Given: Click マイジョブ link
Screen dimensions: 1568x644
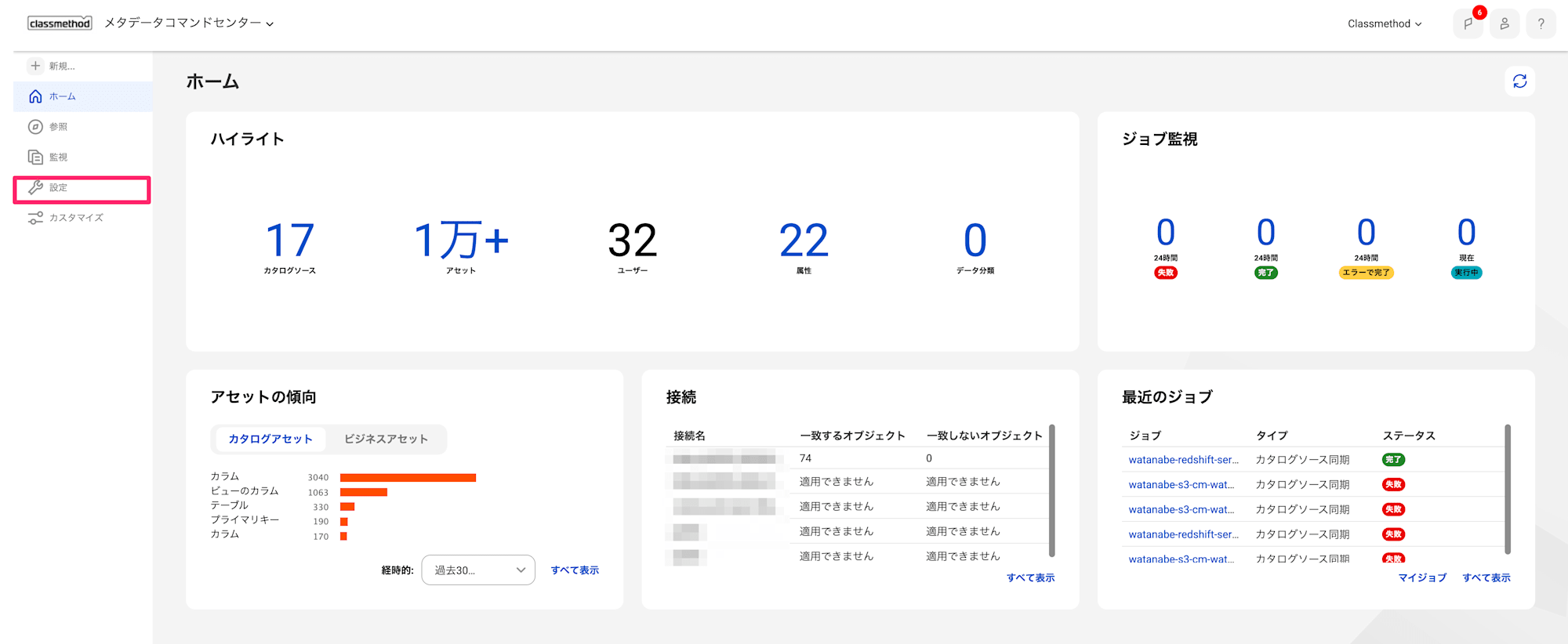Looking at the screenshot, I should pyautogui.click(x=1423, y=577).
